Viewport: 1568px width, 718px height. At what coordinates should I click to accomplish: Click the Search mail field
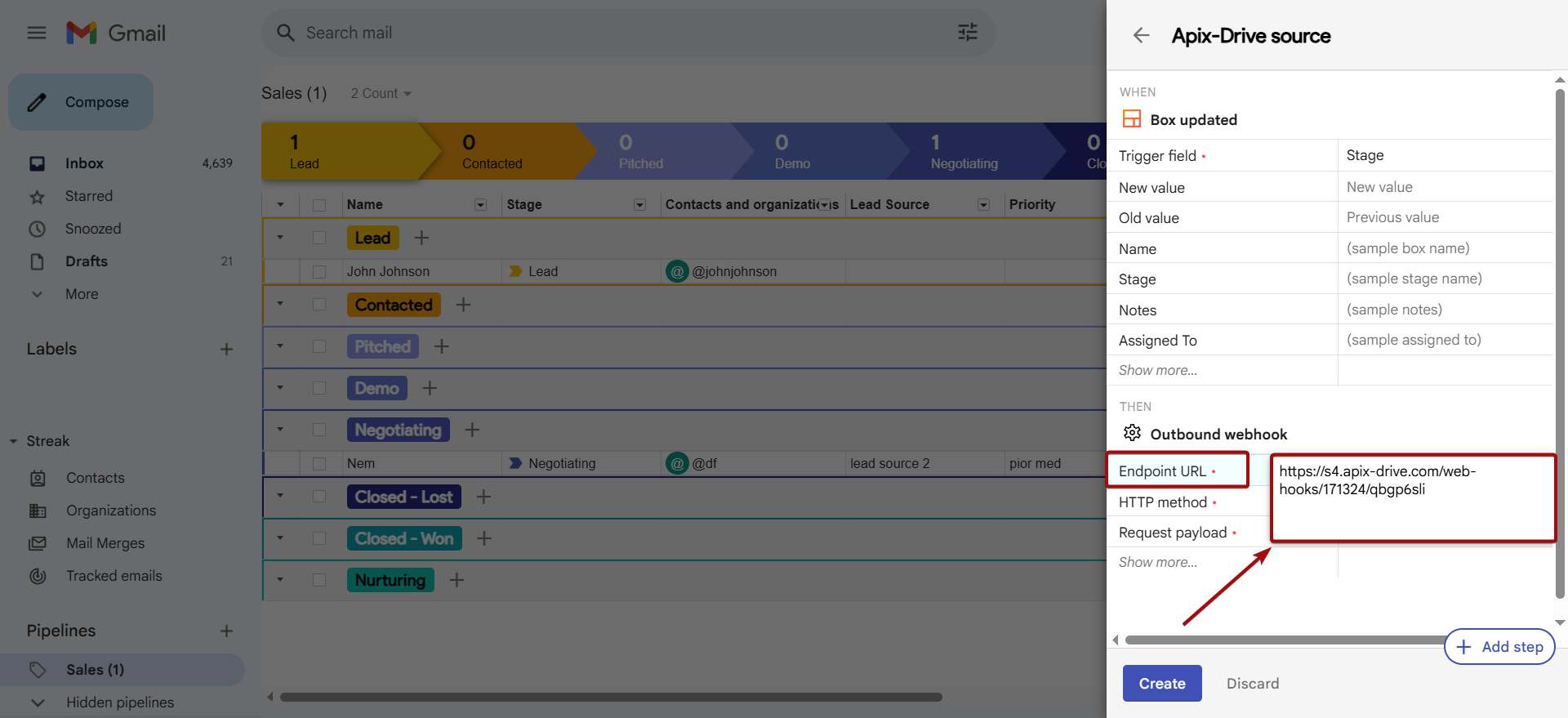point(629,33)
